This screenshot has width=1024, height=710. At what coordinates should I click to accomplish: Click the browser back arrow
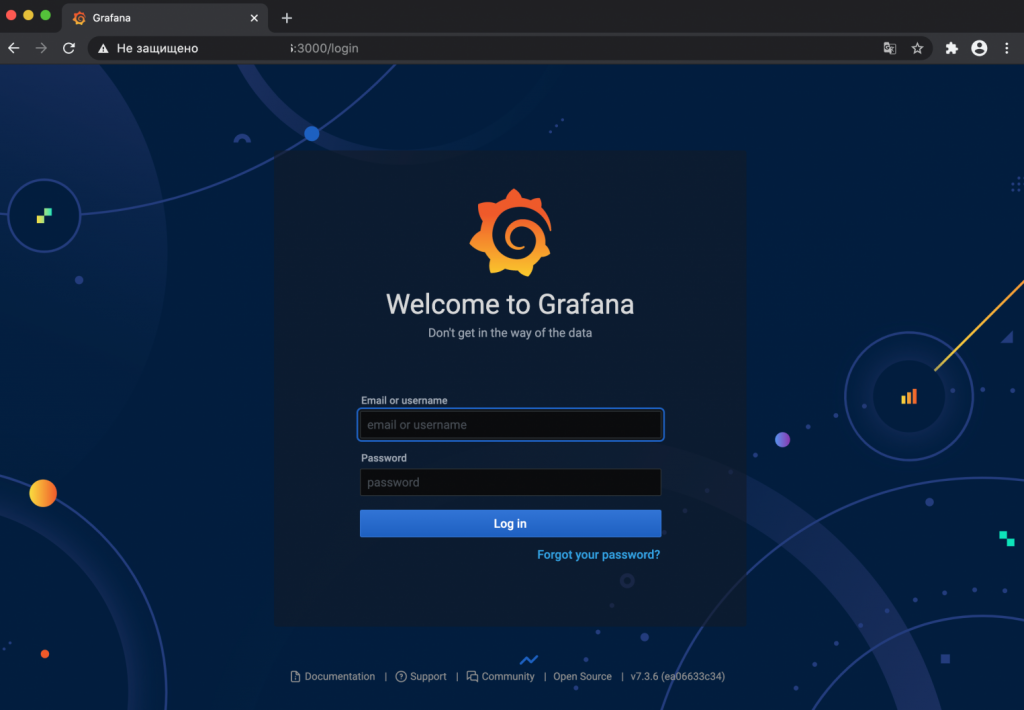(14, 48)
